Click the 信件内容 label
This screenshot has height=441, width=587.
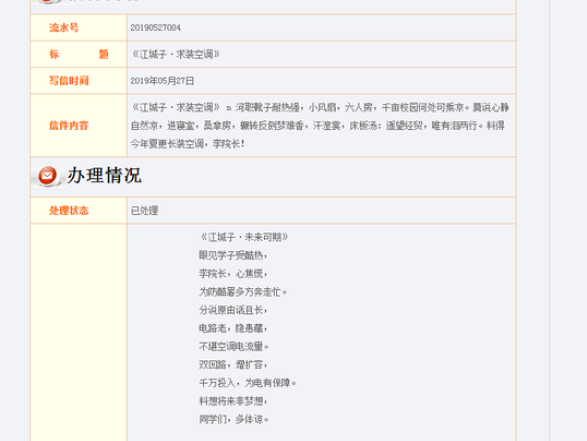(69, 125)
